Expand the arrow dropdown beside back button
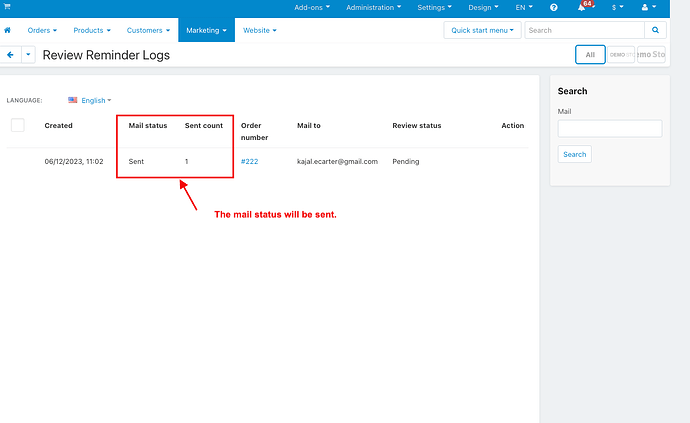Image resolution: width=690 pixels, height=423 pixels. (28, 55)
